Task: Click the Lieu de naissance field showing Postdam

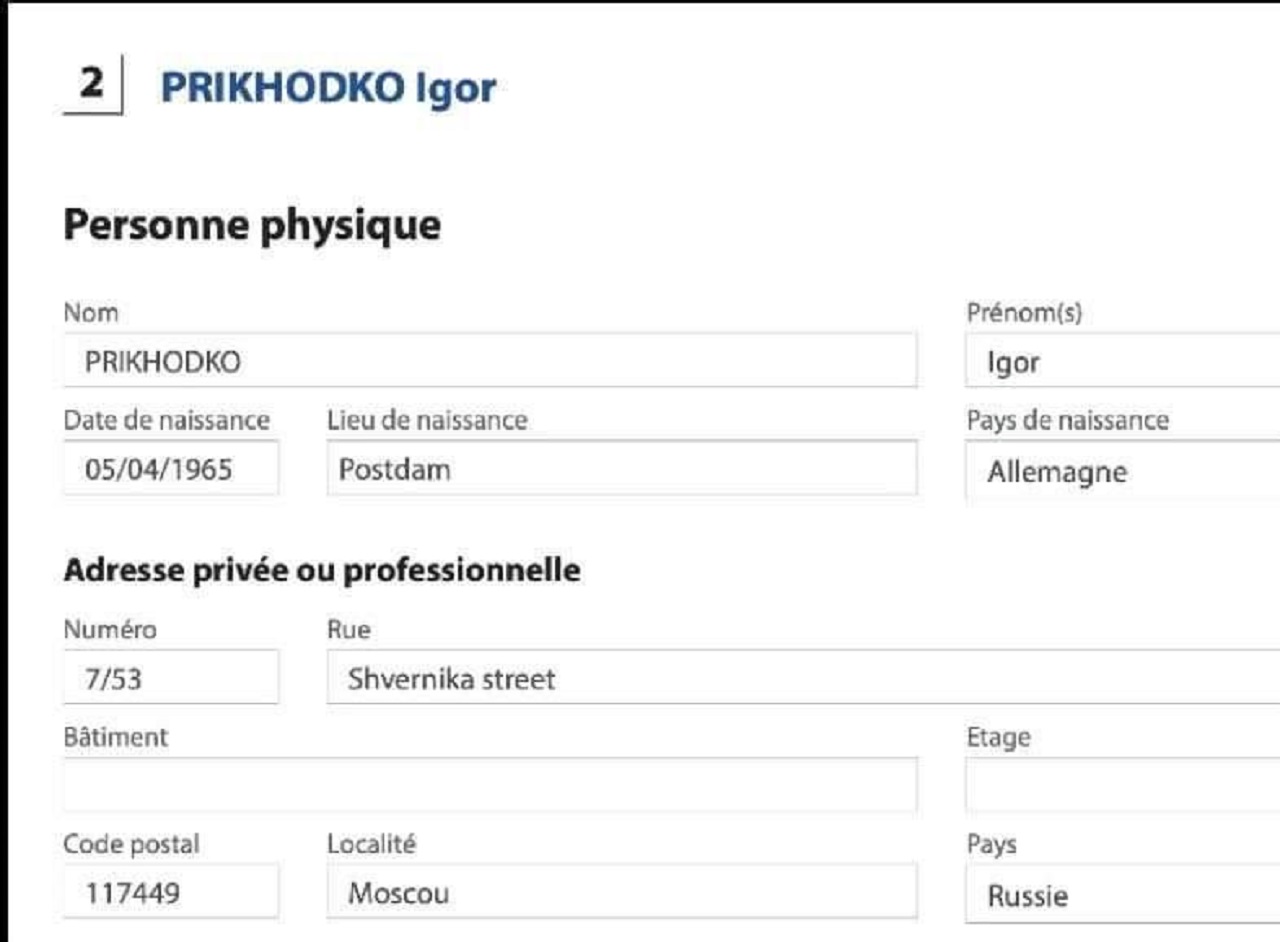Action: point(620,468)
